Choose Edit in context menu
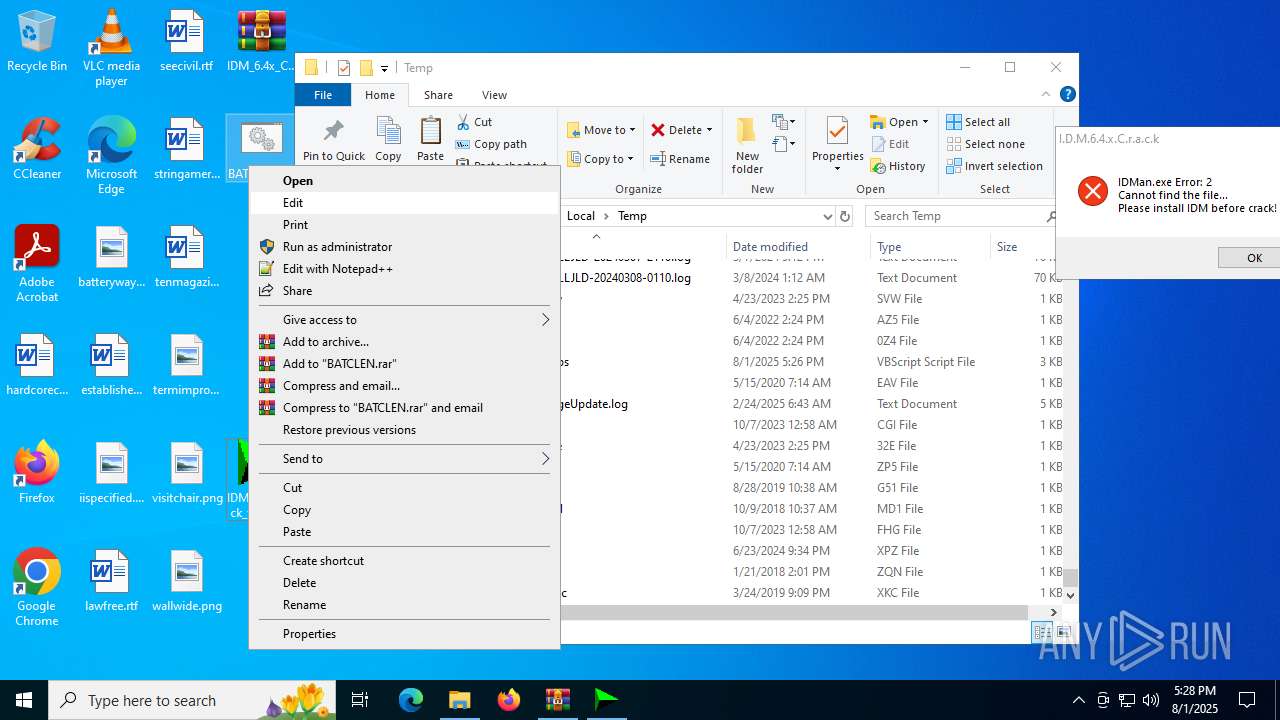Viewport: 1280px width, 720px height. coord(404,203)
